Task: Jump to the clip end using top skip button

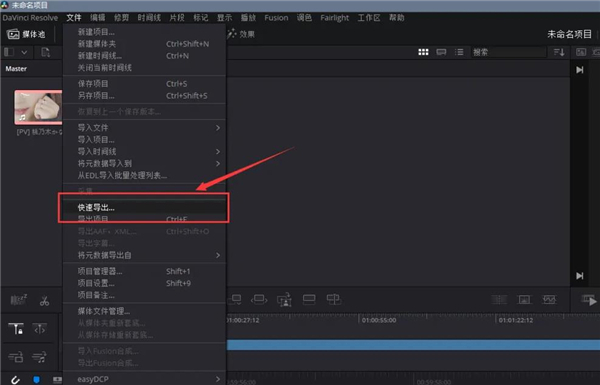Action: tap(580, 70)
